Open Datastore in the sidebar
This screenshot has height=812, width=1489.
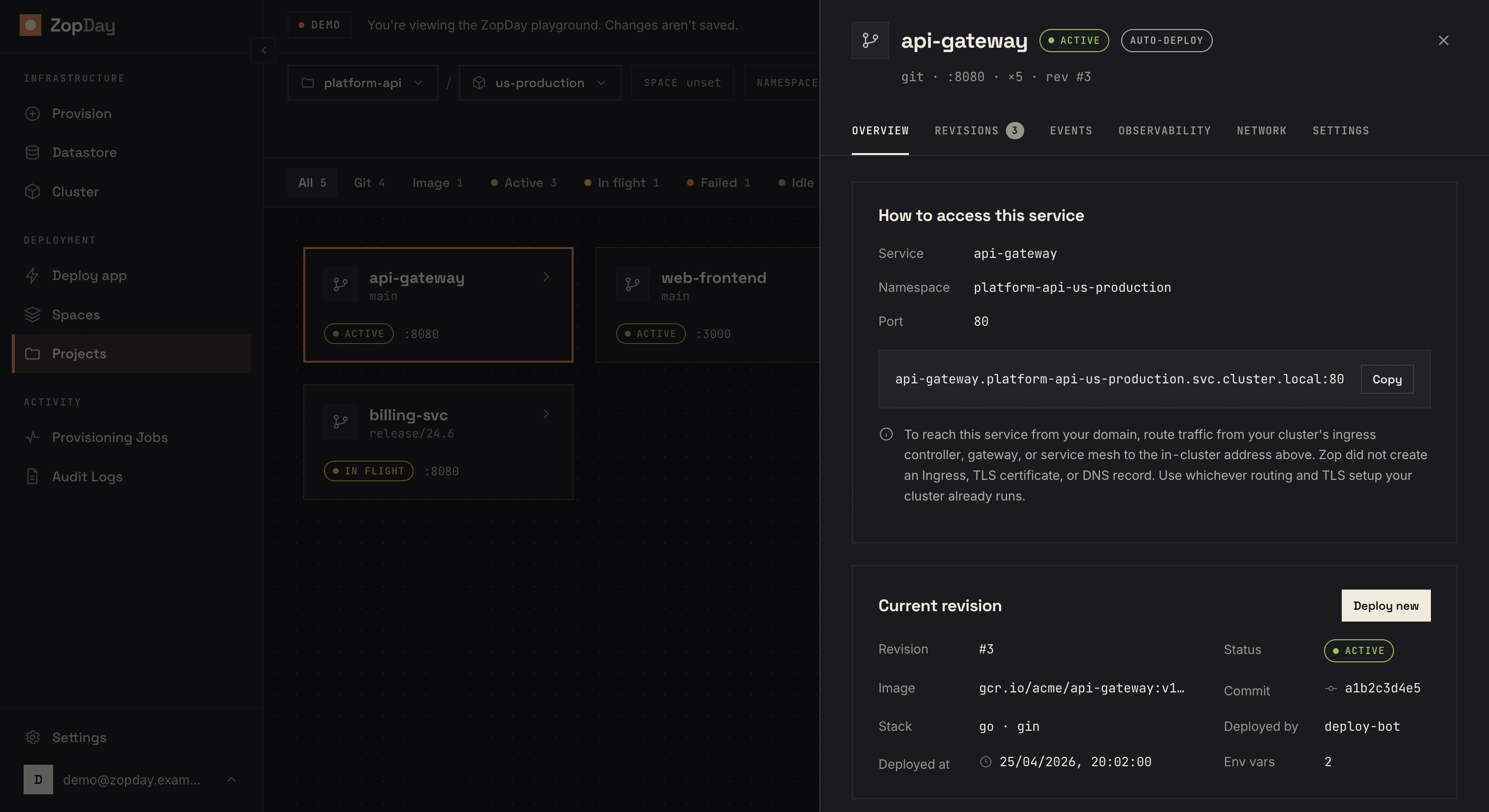[x=131, y=153]
